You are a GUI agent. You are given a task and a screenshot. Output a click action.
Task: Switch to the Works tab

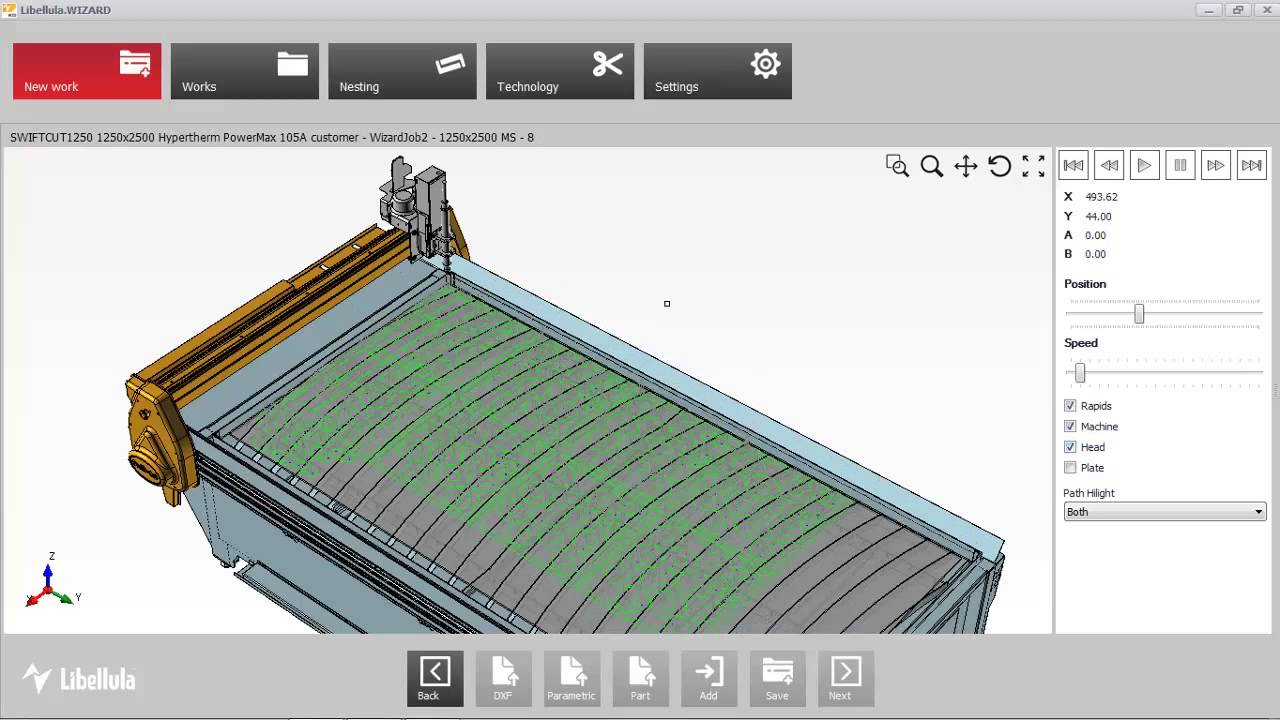[x=245, y=71]
